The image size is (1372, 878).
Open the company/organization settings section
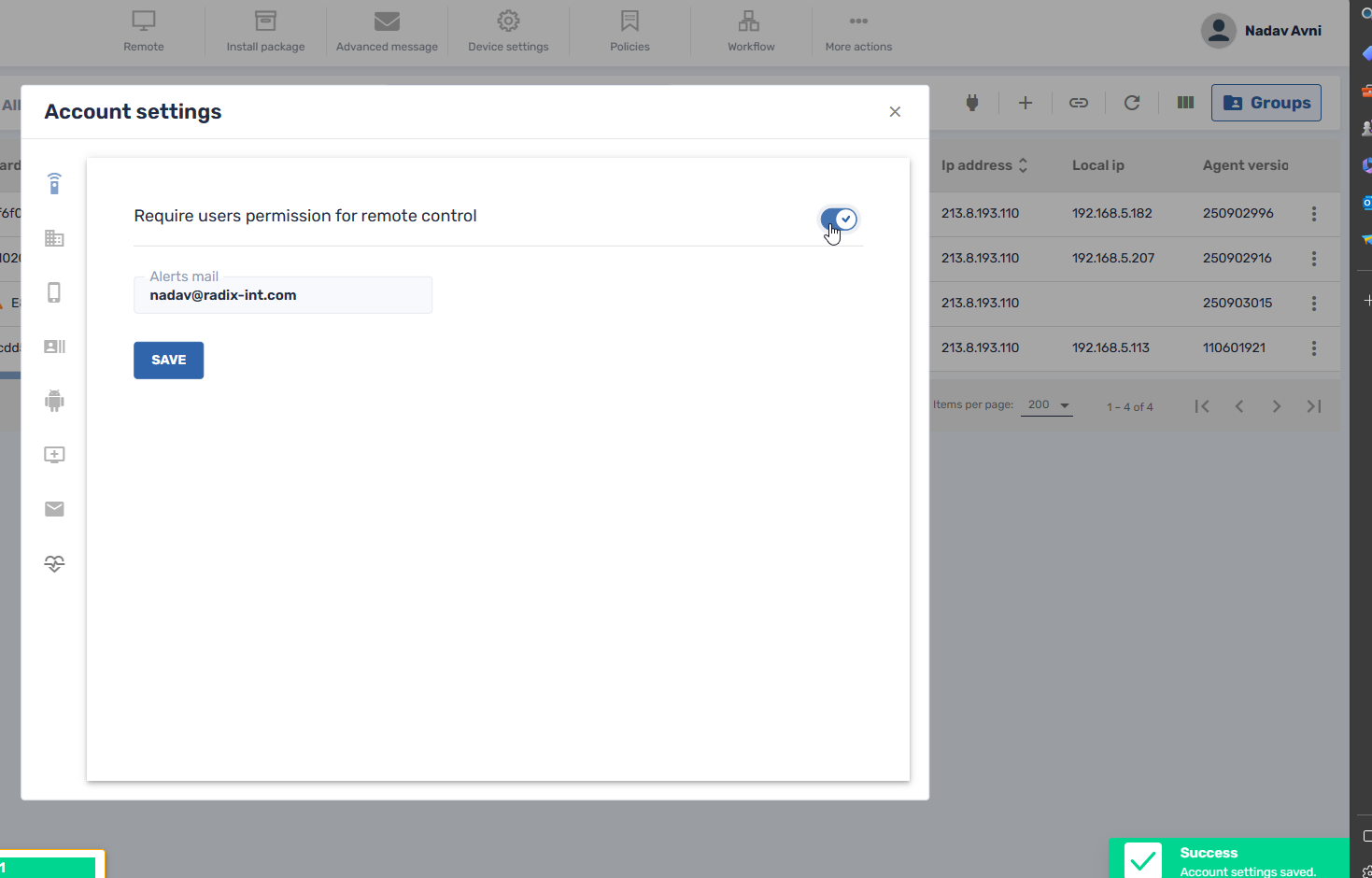click(54, 238)
